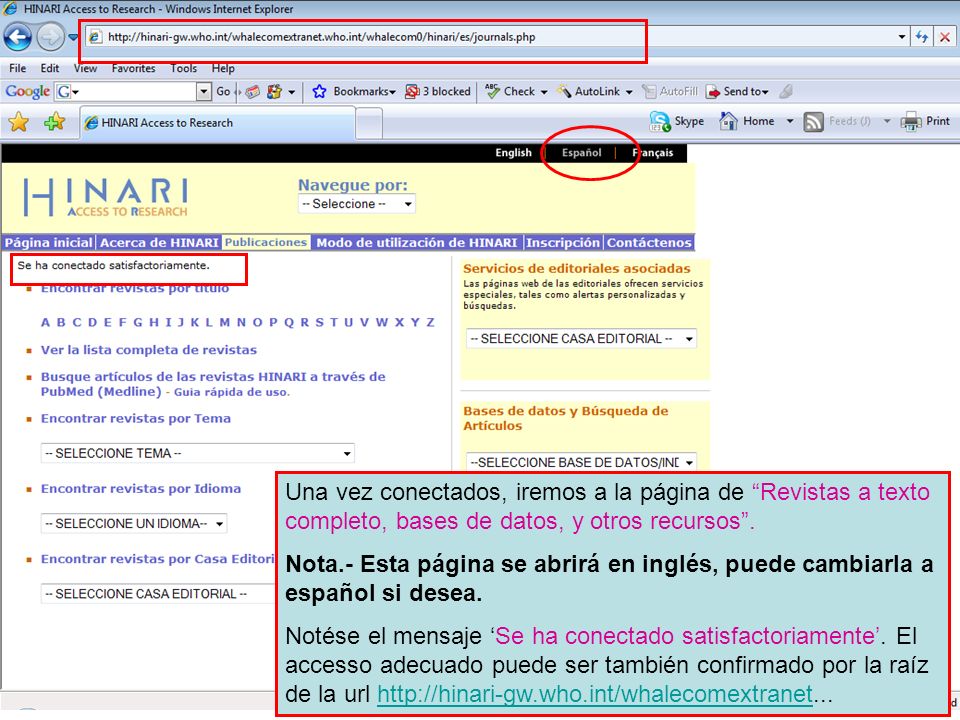The height and width of the screenshot is (720, 960).
Task: Run the Check spelling tool
Action: point(516,92)
